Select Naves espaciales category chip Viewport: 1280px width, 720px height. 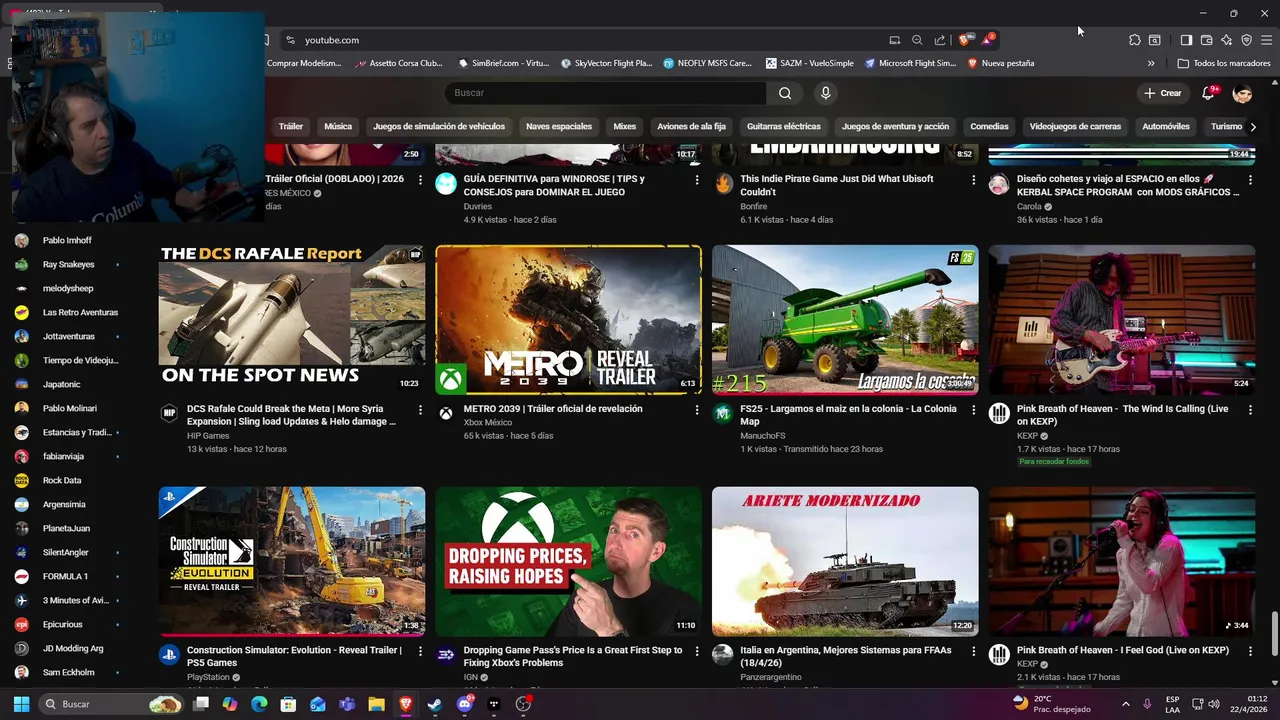coord(559,126)
